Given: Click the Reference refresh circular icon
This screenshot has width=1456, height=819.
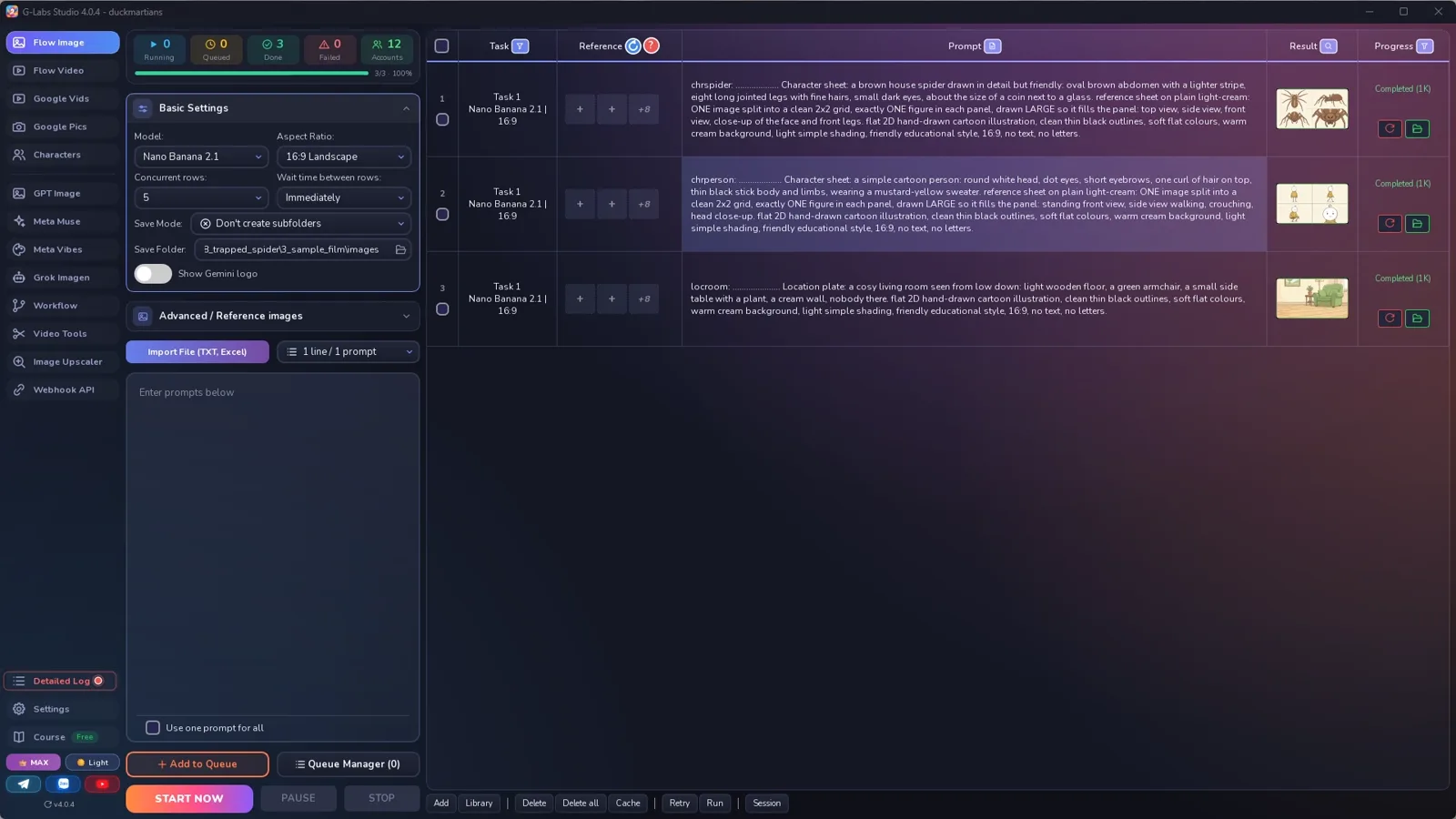Looking at the screenshot, I should pos(633,46).
